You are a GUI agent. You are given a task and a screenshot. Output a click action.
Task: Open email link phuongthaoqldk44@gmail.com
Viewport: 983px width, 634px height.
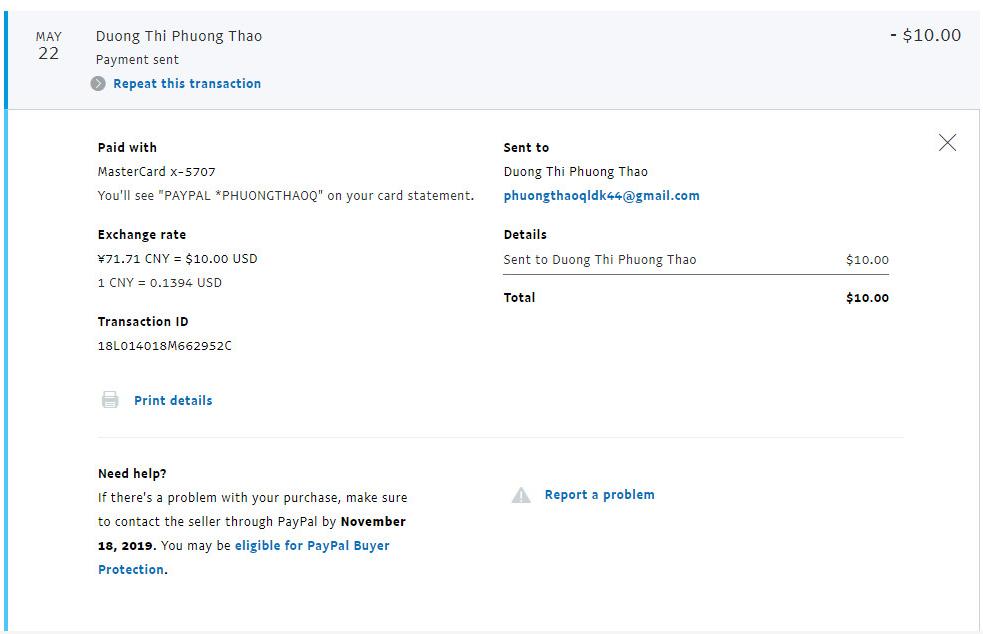click(x=601, y=196)
